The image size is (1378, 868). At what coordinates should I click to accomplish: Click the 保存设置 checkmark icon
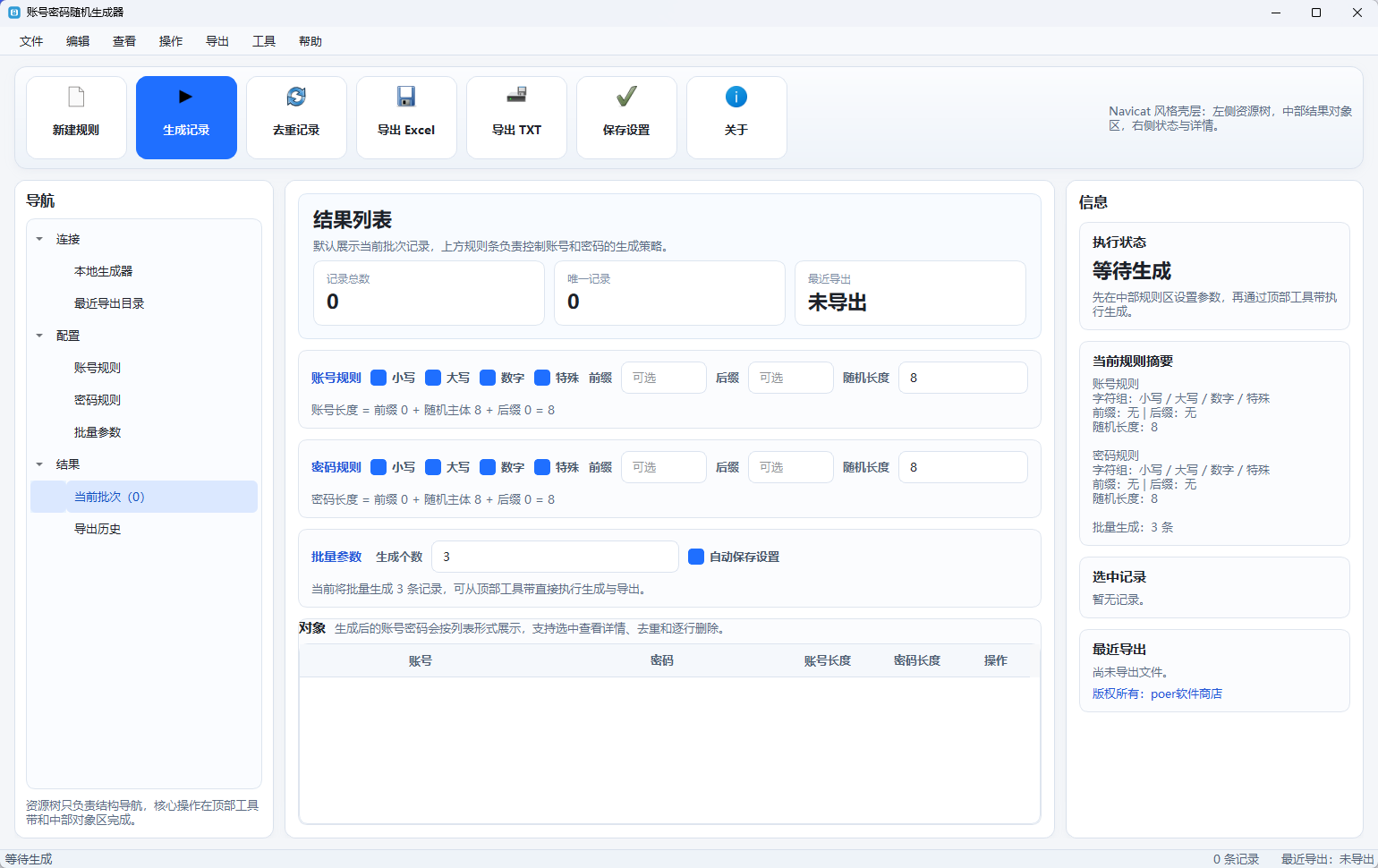(626, 97)
